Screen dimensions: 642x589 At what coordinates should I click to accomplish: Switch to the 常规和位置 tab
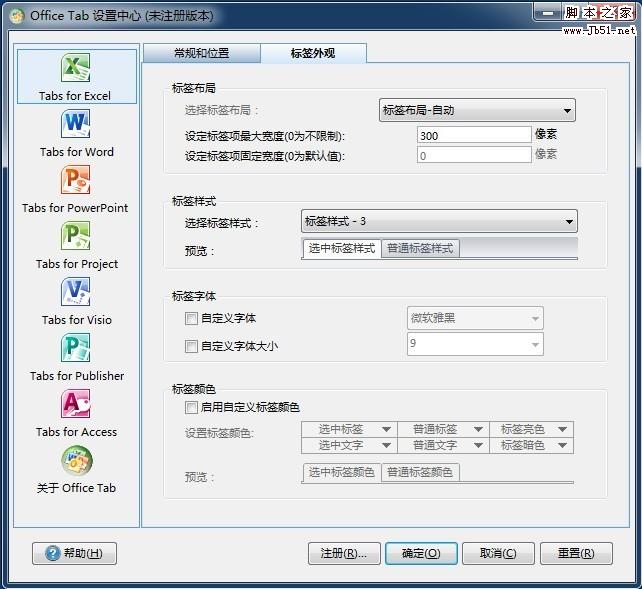click(201, 53)
